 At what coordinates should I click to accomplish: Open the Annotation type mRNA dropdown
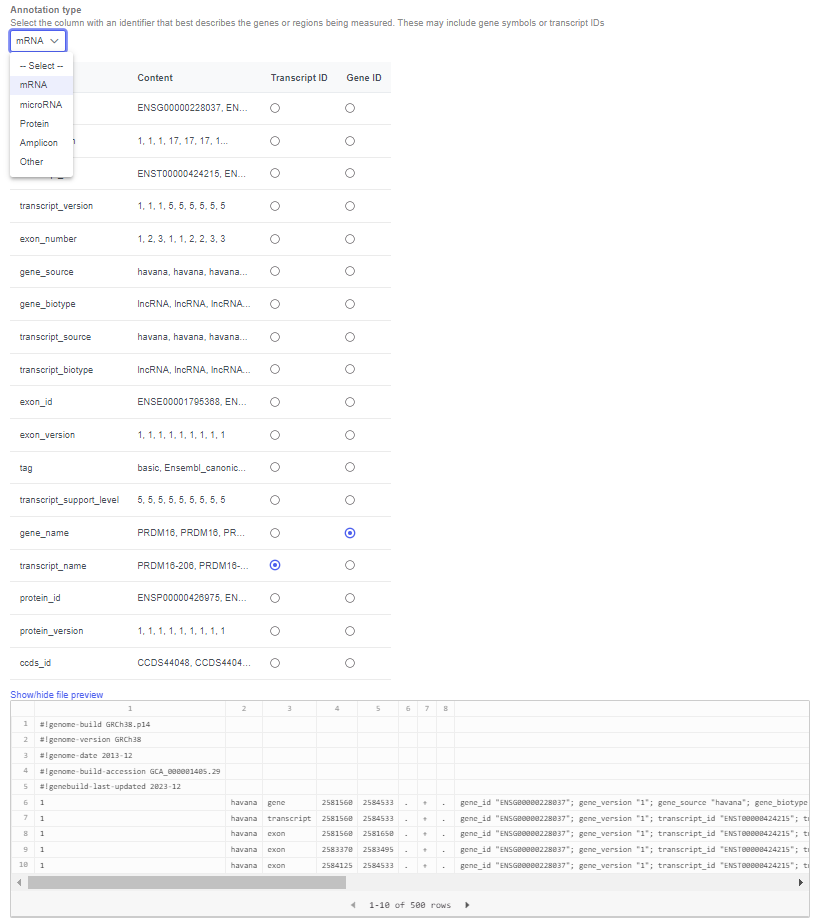pyautogui.click(x=38, y=41)
